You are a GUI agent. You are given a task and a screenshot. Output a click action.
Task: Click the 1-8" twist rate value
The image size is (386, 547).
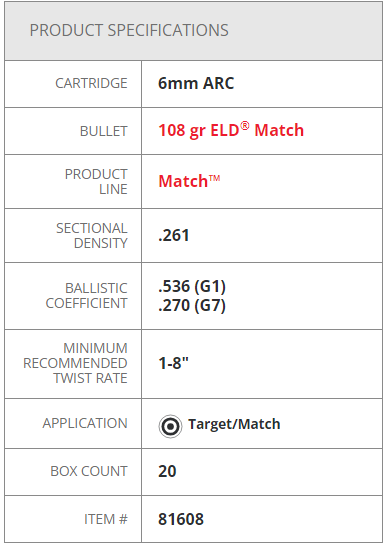tap(173, 363)
